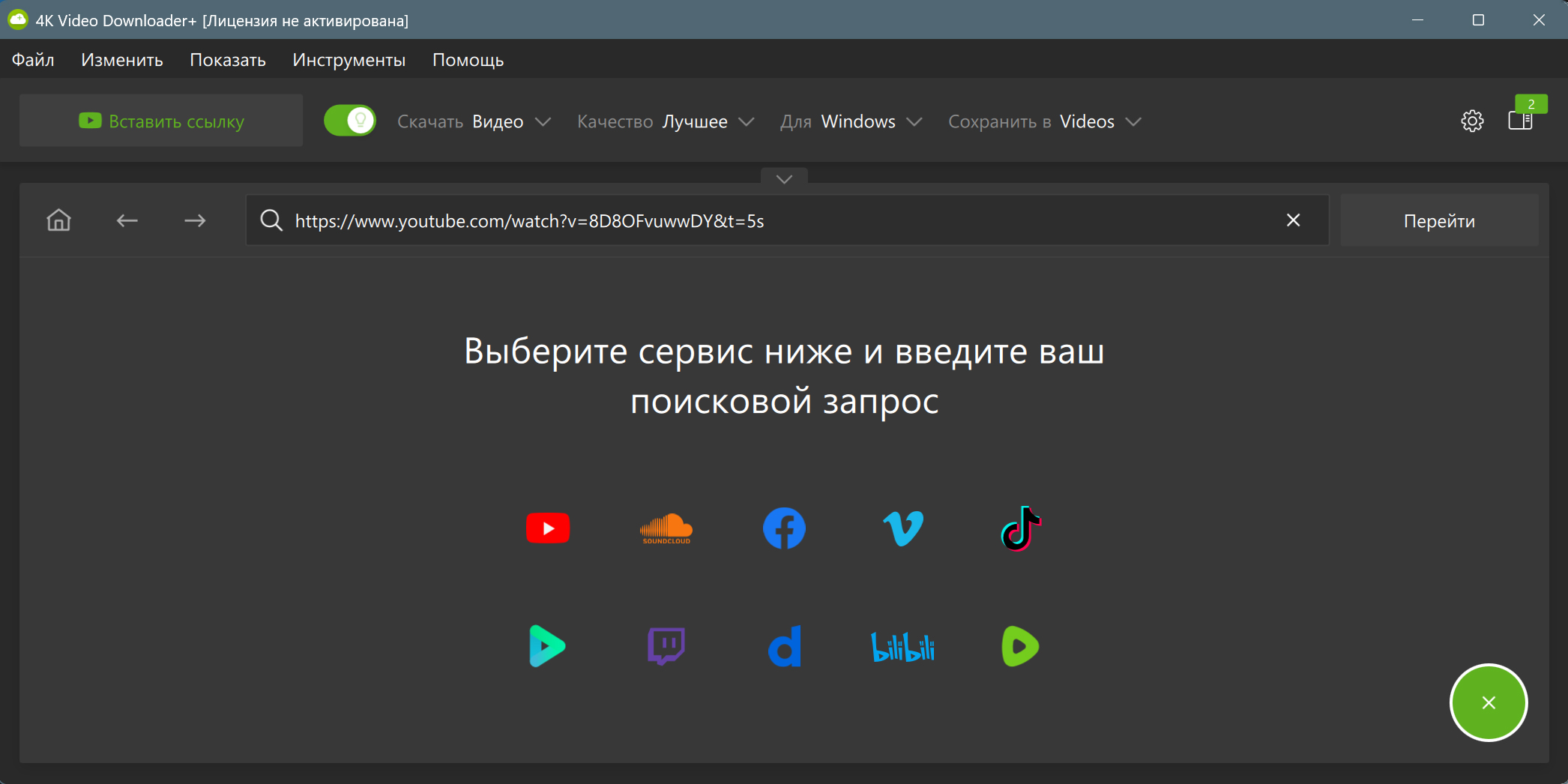This screenshot has height=784, width=1568.
Task: Navigate back with the left arrow
Action: coord(127,220)
